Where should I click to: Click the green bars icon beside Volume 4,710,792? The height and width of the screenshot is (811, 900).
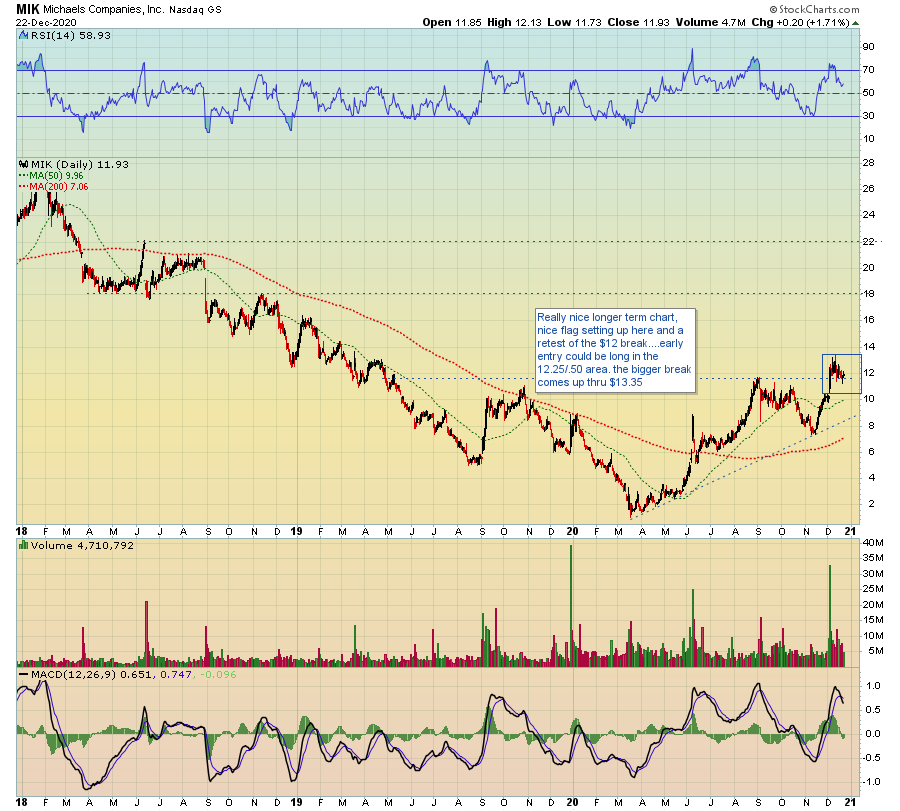click(24, 545)
